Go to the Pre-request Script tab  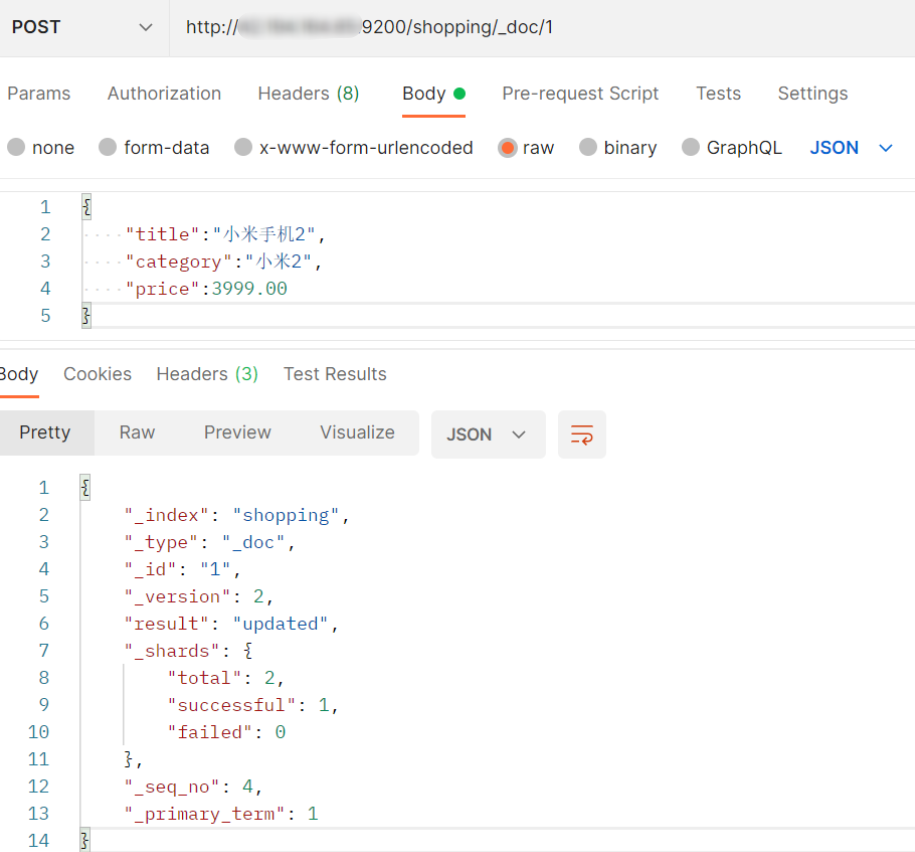tap(580, 94)
